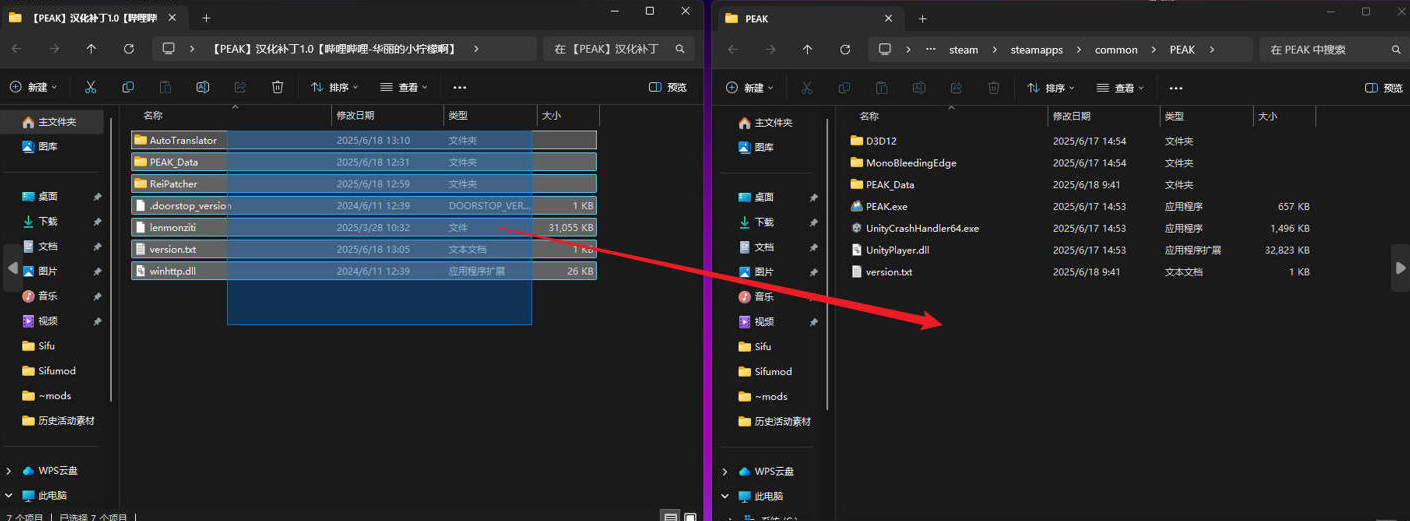Open New menu in PEAK window

click(x=750, y=88)
